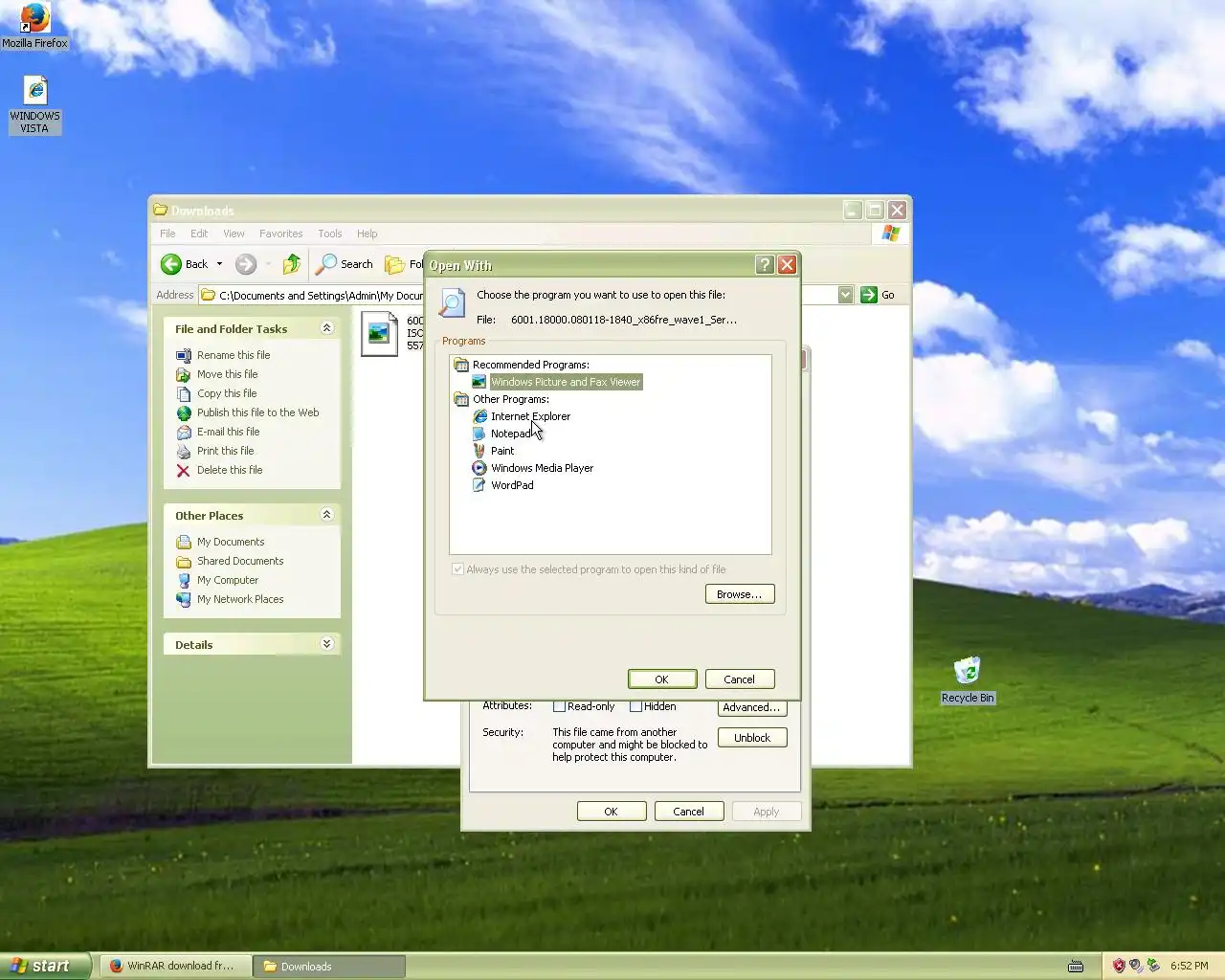Toggle the Read-only attribute checkbox
Viewport: 1225px width, 980px height.
click(x=559, y=706)
